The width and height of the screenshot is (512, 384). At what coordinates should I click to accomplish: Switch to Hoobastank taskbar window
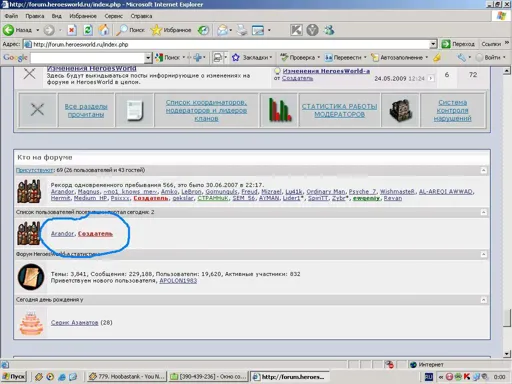127,377
